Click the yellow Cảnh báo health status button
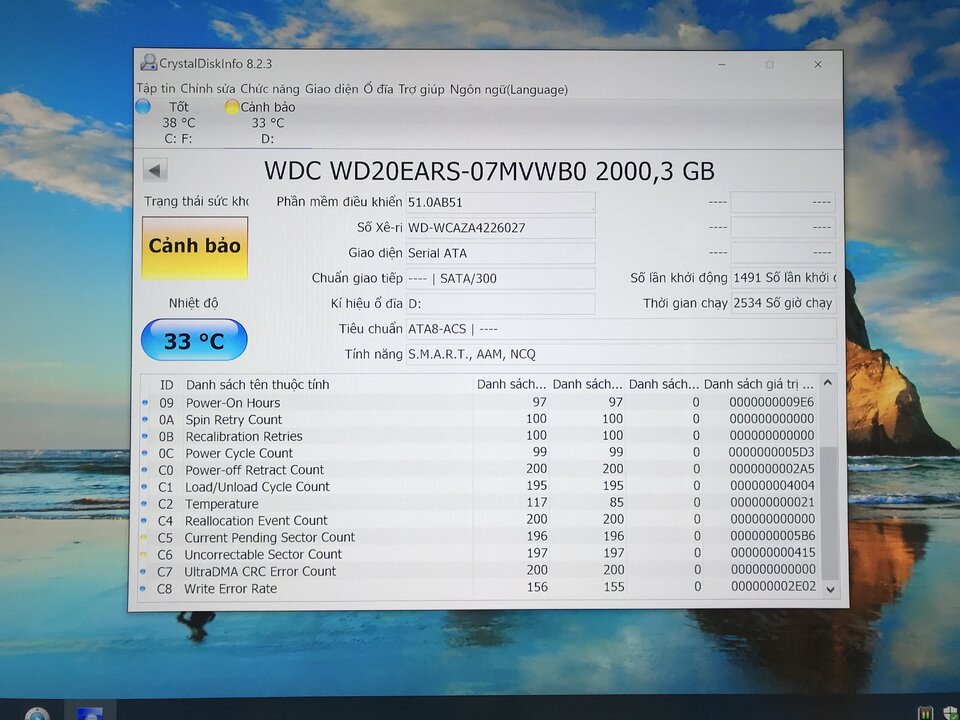 pos(195,247)
